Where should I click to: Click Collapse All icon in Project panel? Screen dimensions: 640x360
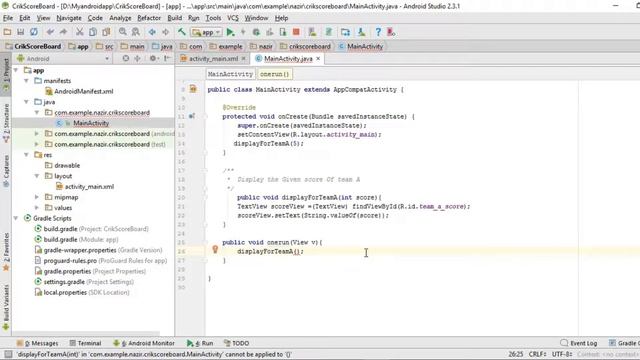[137, 58]
